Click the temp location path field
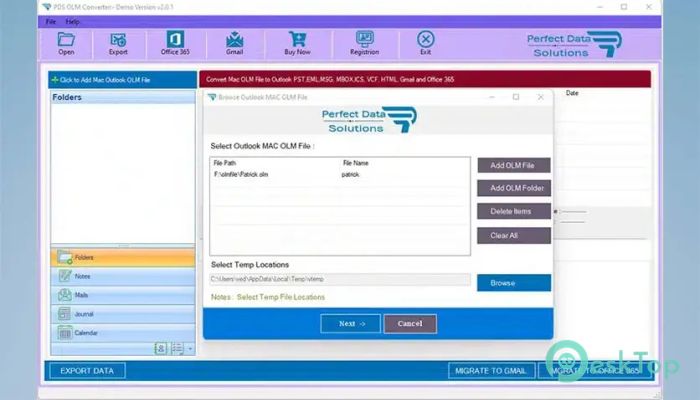This screenshot has width=700, height=400. pos(340,280)
